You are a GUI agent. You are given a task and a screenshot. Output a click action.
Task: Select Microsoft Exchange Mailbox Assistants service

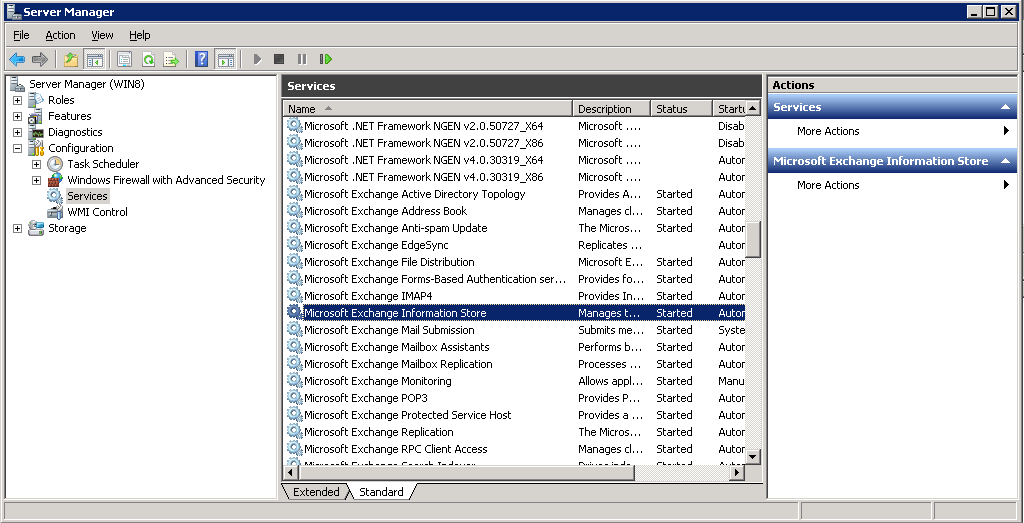pos(396,347)
